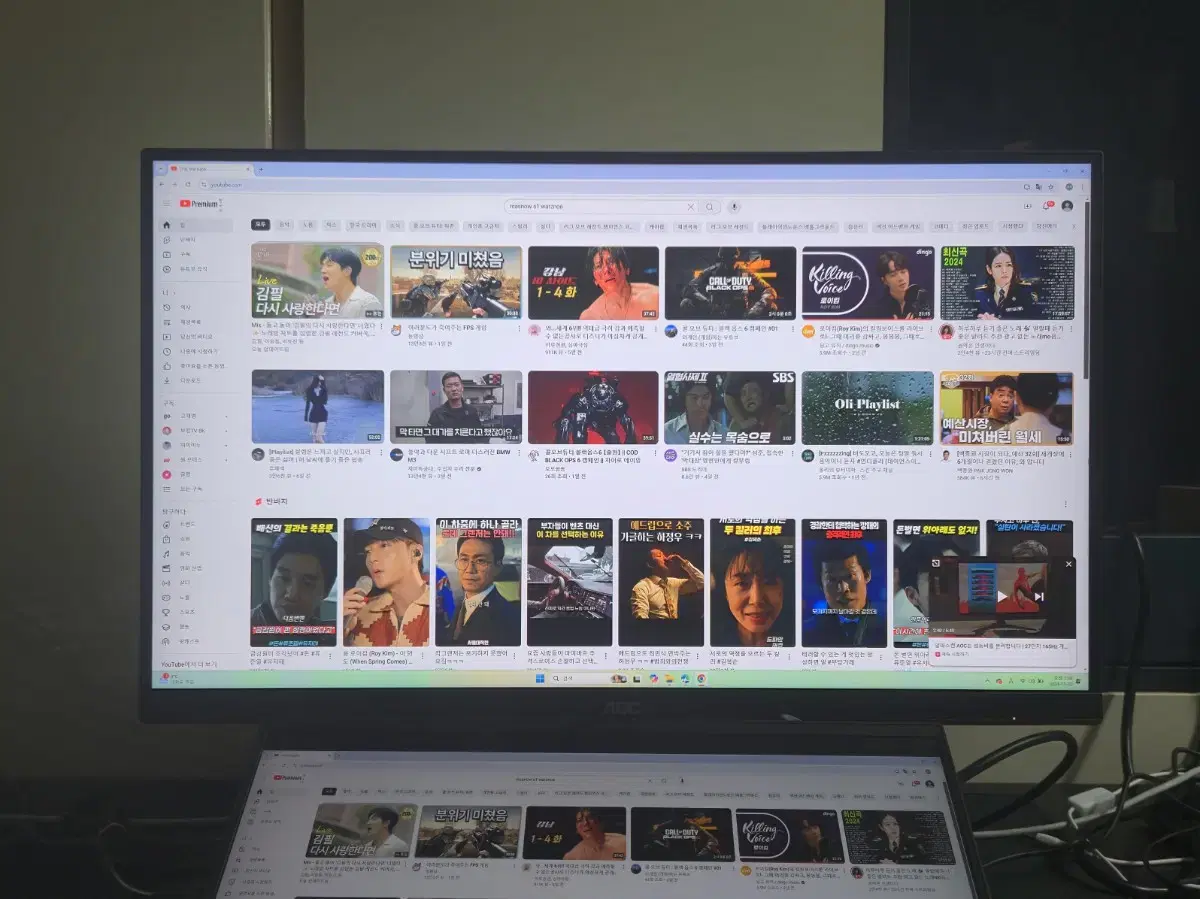Open Watch Later in the sidebar
The height and width of the screenshot is (899, 1200).
pos(193,351)
